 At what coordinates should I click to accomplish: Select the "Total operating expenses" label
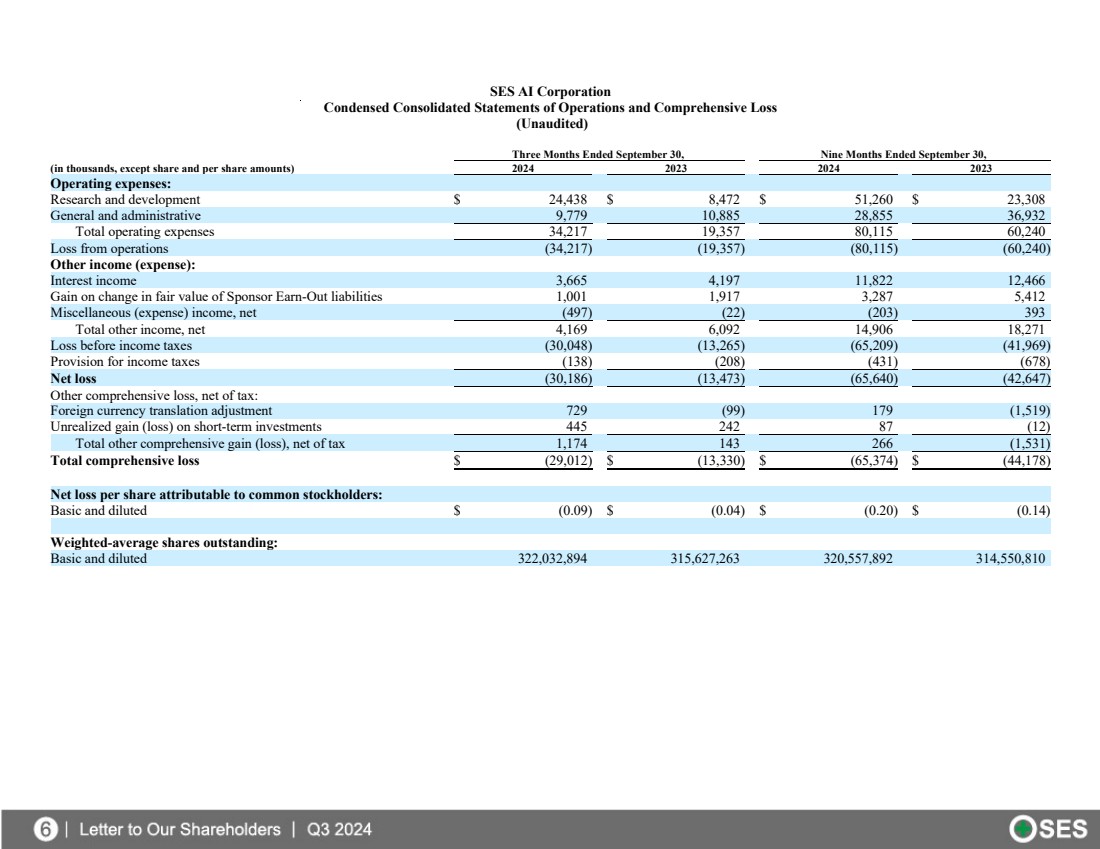(145, 232)
